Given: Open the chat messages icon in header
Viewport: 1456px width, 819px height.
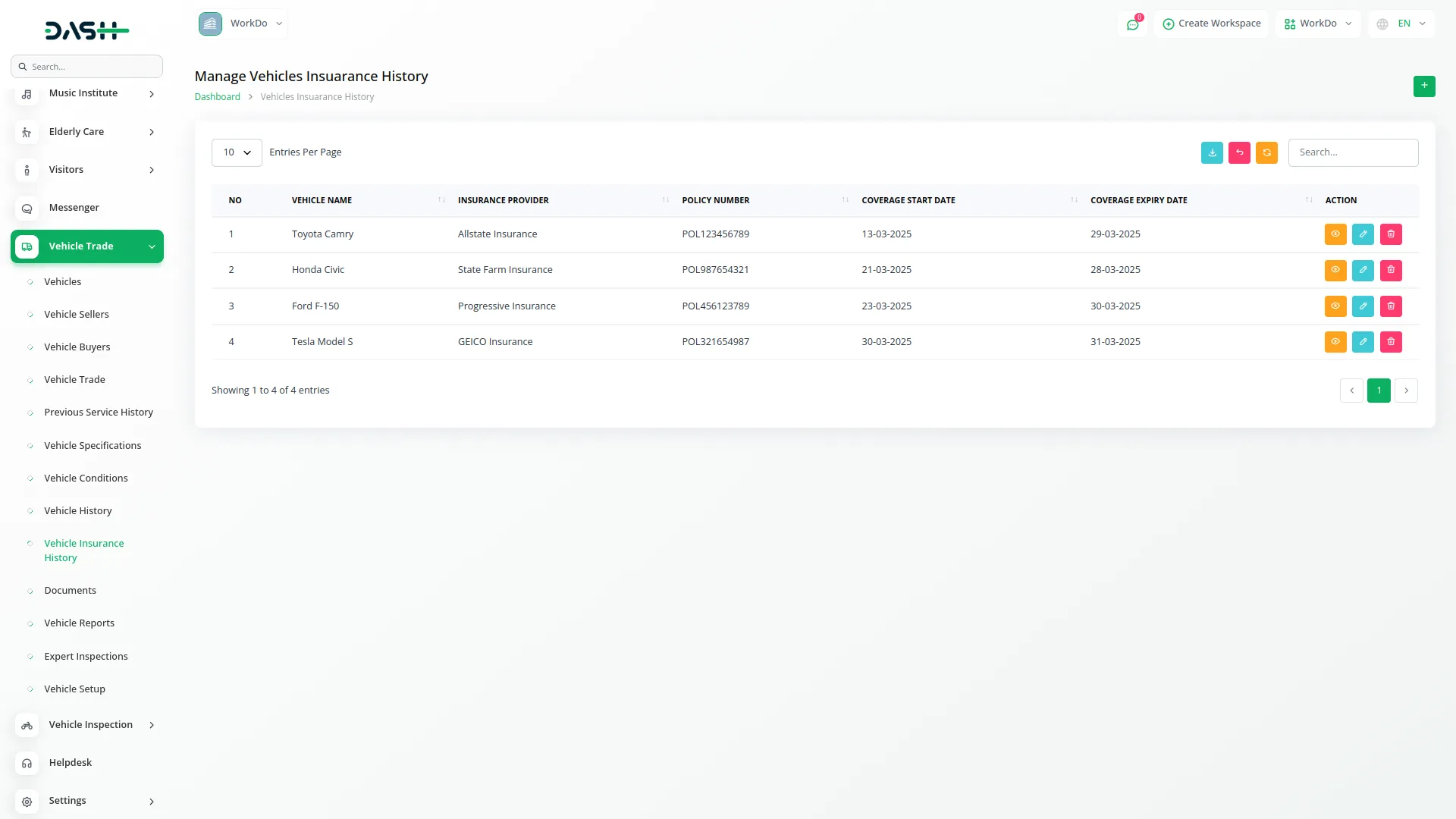Looking at the screenshot, I should pos(1132,24).
